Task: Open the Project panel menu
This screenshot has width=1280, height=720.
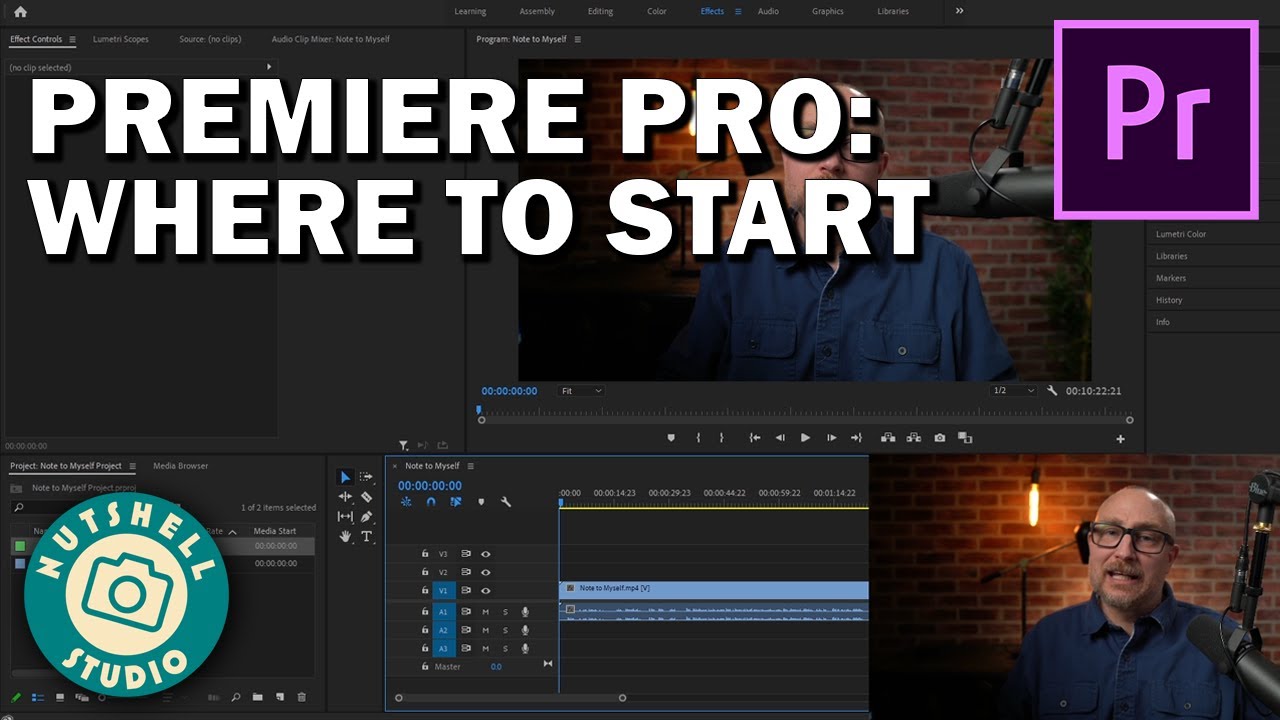Action: pyautogui.click(x=131, y=466)
